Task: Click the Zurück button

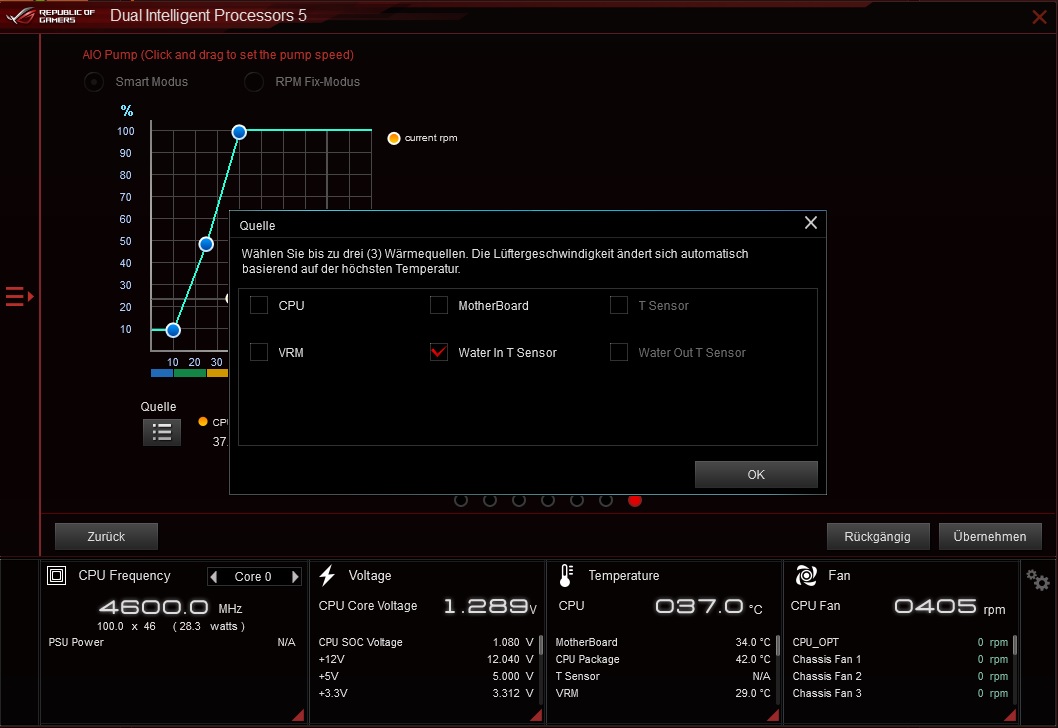Action: [x=106, y=536]
